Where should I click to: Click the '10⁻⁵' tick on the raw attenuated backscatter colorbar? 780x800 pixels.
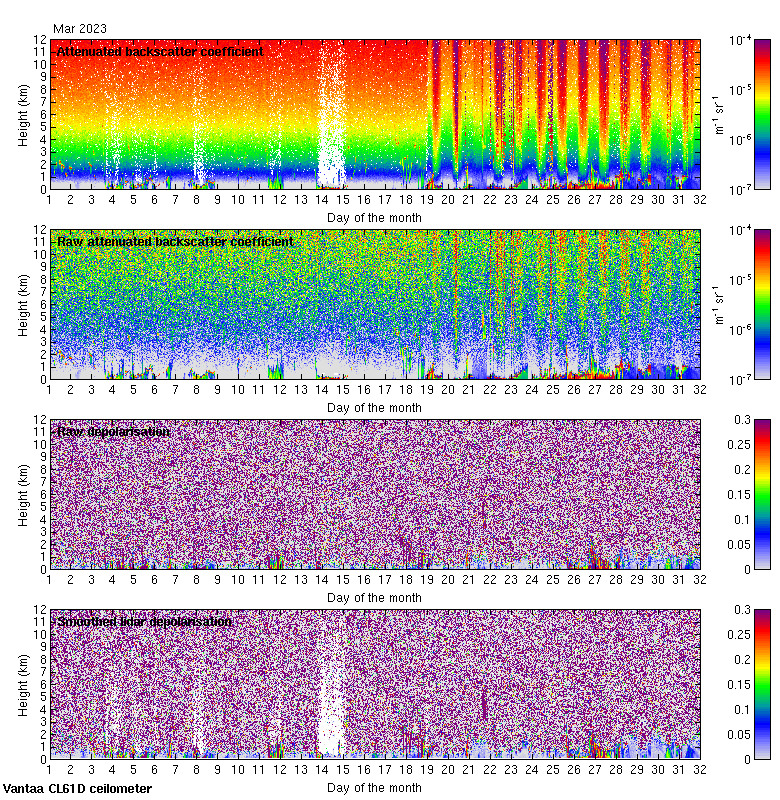pos(740,279)
